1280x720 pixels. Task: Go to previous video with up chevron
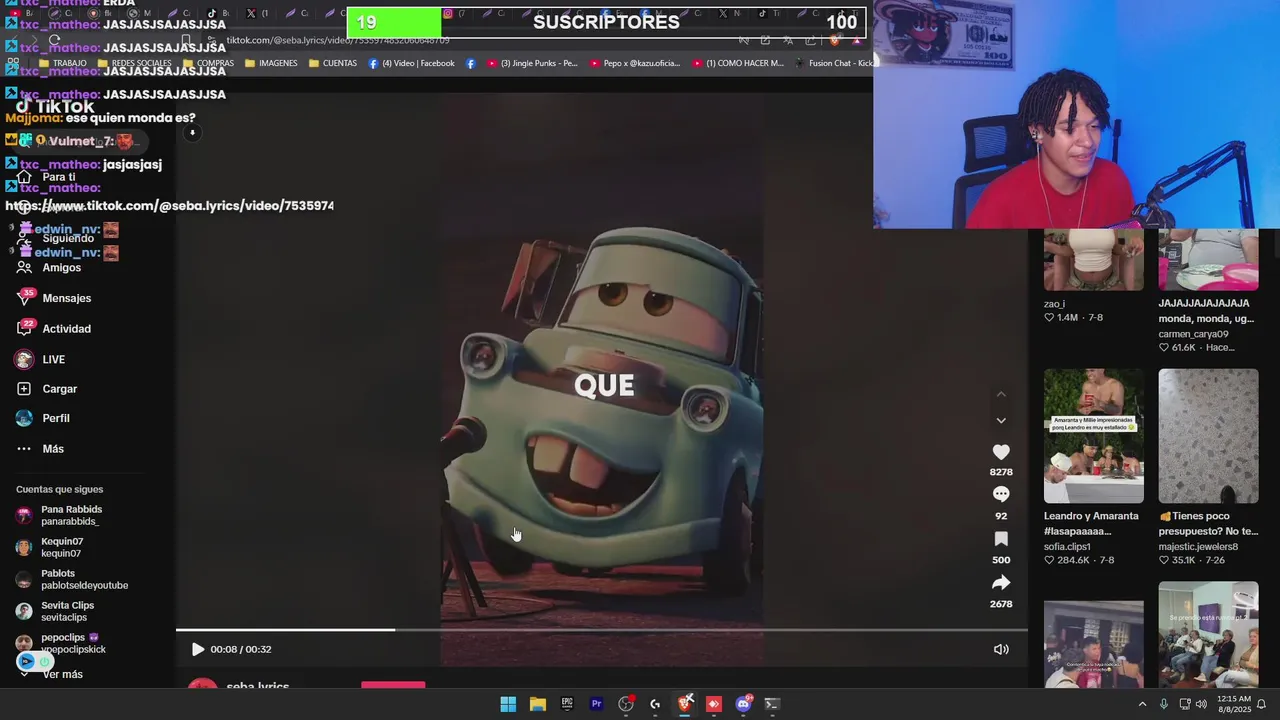[1001, 395]
